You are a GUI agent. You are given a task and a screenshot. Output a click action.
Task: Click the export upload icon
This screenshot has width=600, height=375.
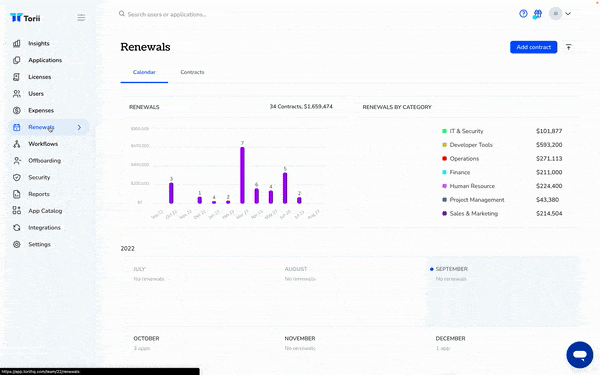[x=569, y=47]
